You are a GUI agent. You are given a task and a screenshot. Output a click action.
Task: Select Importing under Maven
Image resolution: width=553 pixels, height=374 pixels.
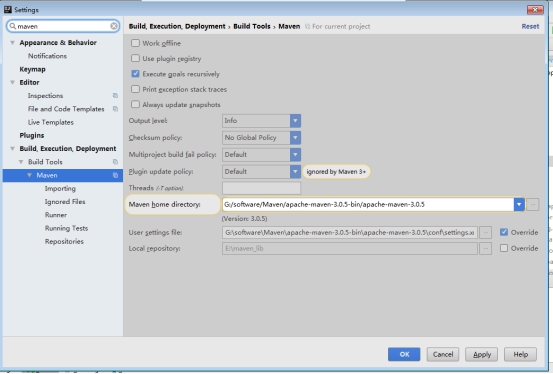(x=60, y=188)
